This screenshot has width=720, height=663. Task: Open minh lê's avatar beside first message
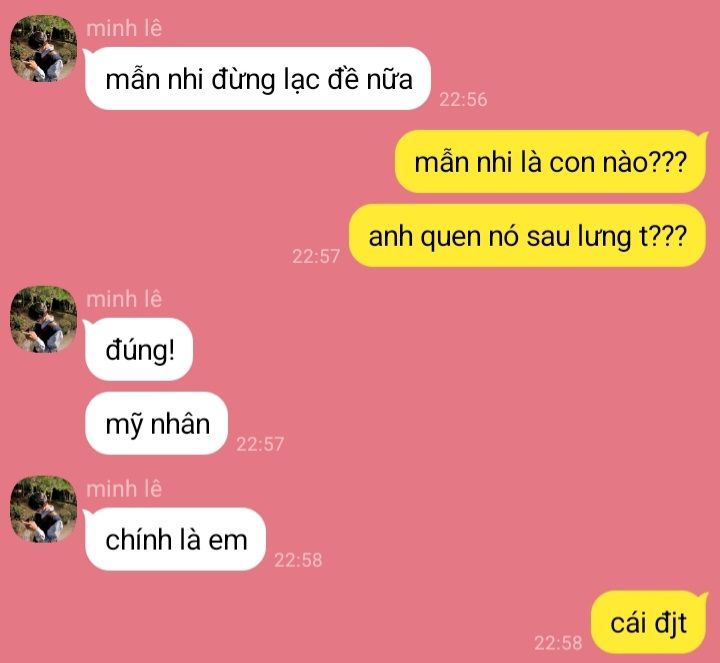coord(44,49)
